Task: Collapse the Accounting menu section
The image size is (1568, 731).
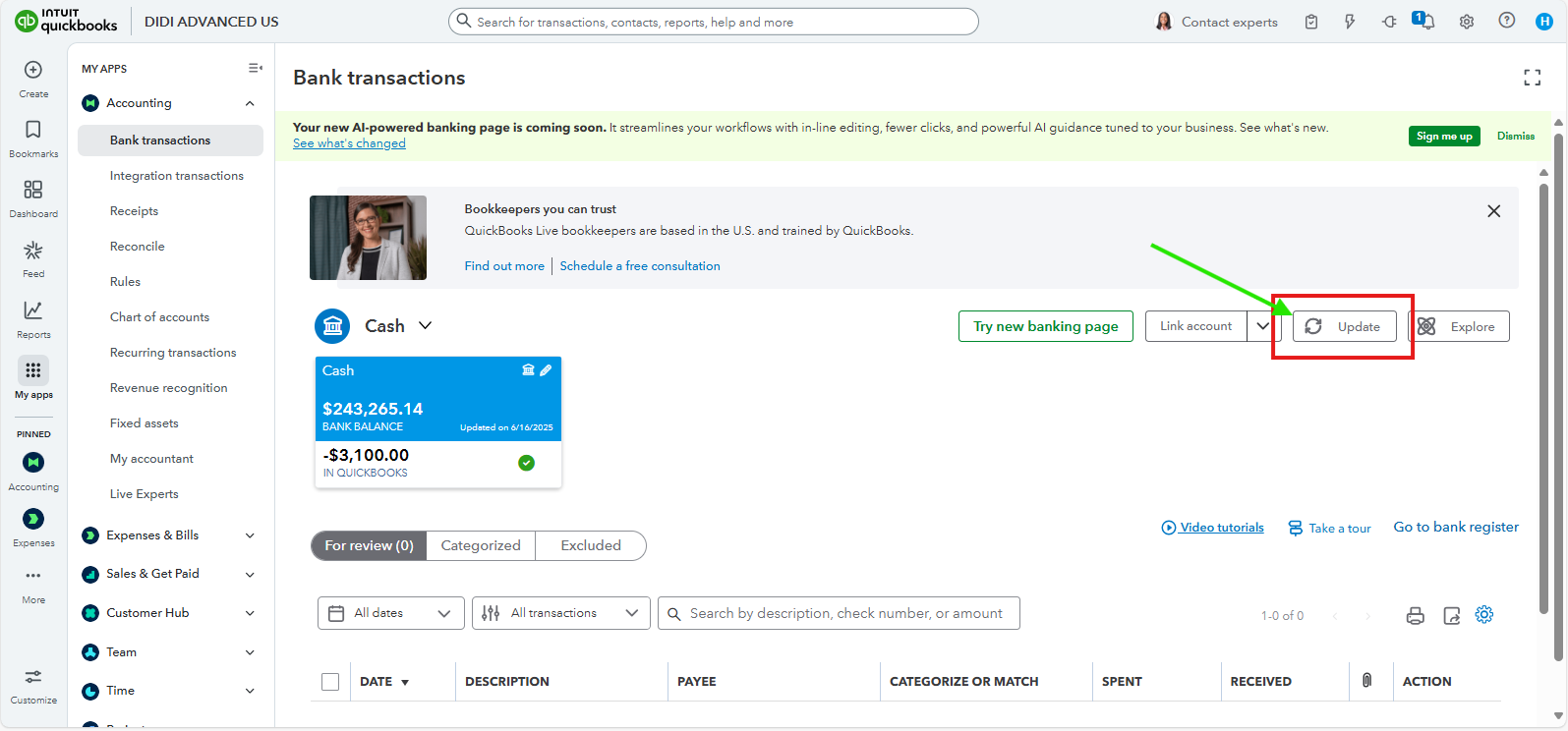Action: tap(250, 103)
